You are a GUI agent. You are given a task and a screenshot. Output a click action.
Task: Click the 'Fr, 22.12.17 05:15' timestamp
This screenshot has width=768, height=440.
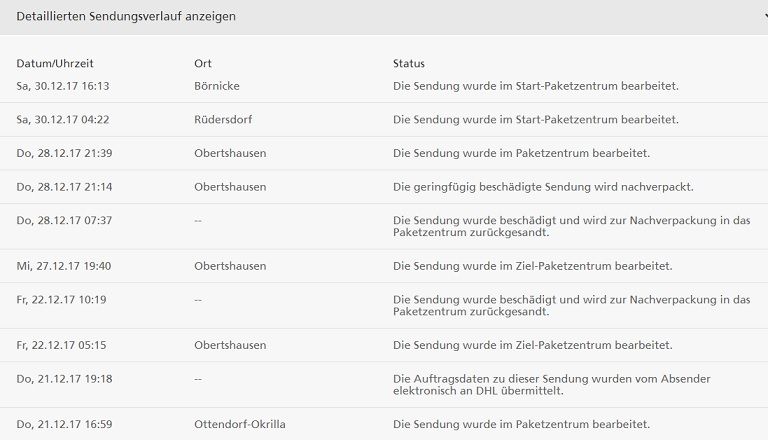pos(62,345)
